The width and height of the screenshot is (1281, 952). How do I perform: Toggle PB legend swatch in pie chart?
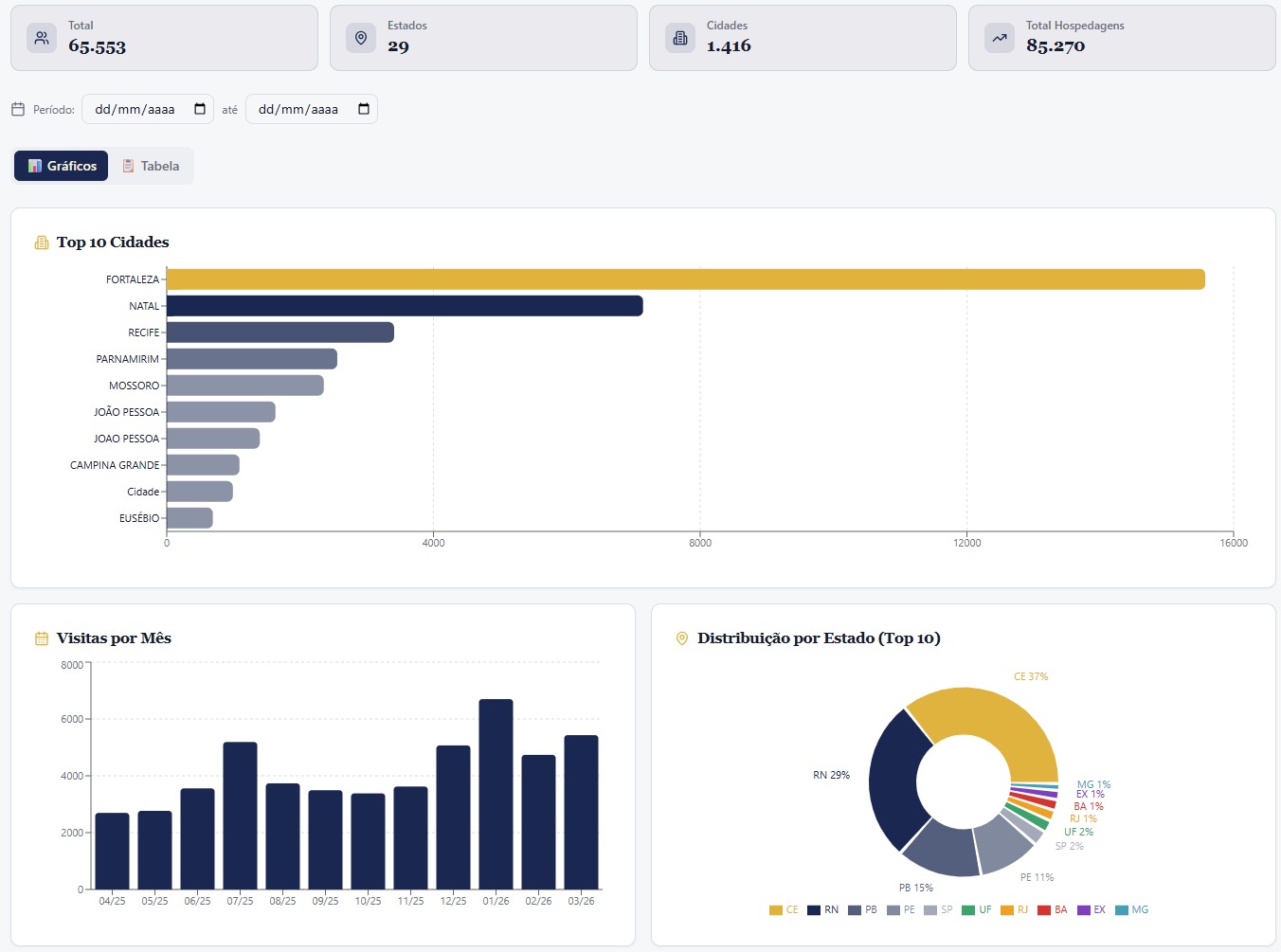click(855, 910)
